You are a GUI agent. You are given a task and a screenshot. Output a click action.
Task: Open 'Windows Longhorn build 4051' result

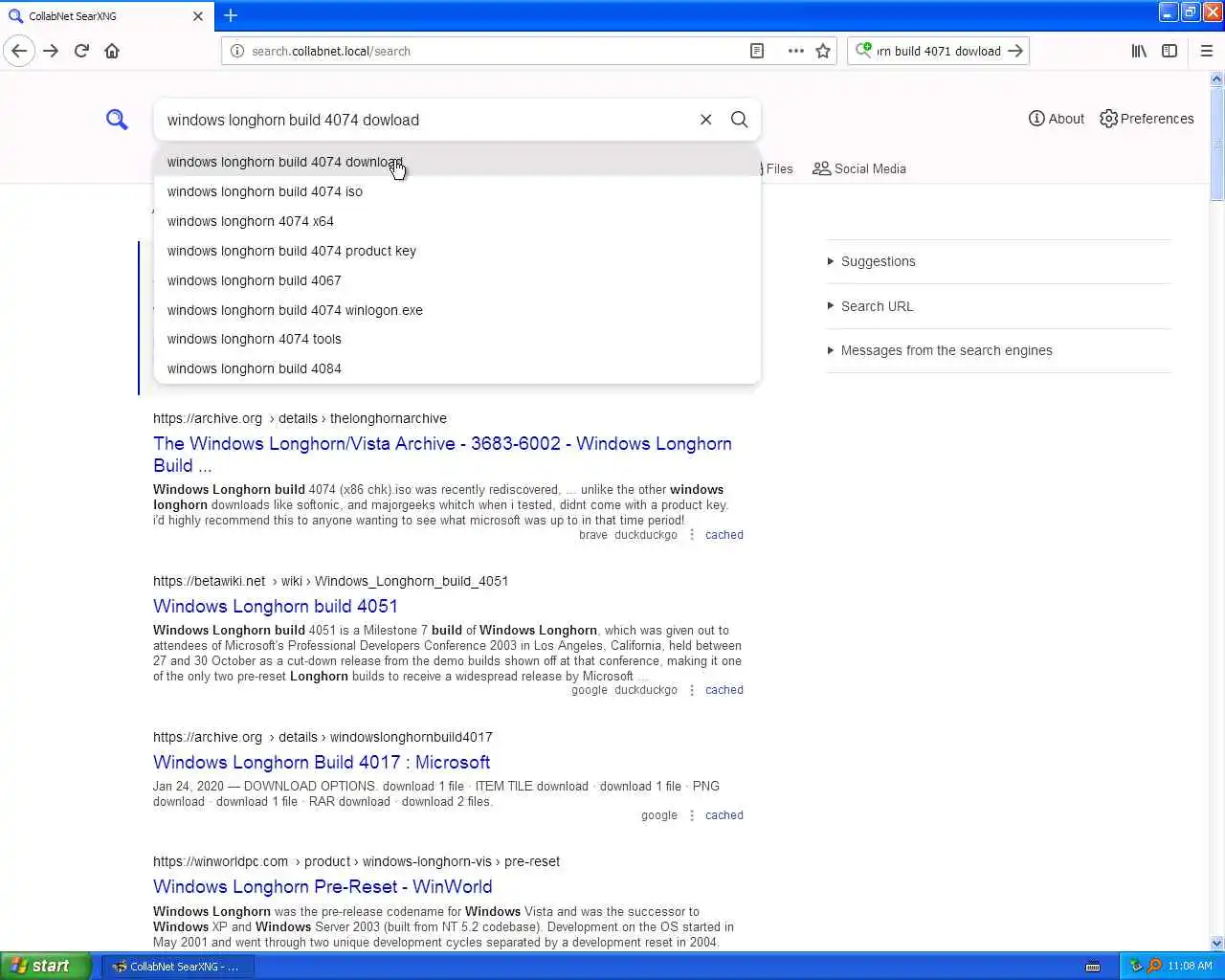pos(276,606)
